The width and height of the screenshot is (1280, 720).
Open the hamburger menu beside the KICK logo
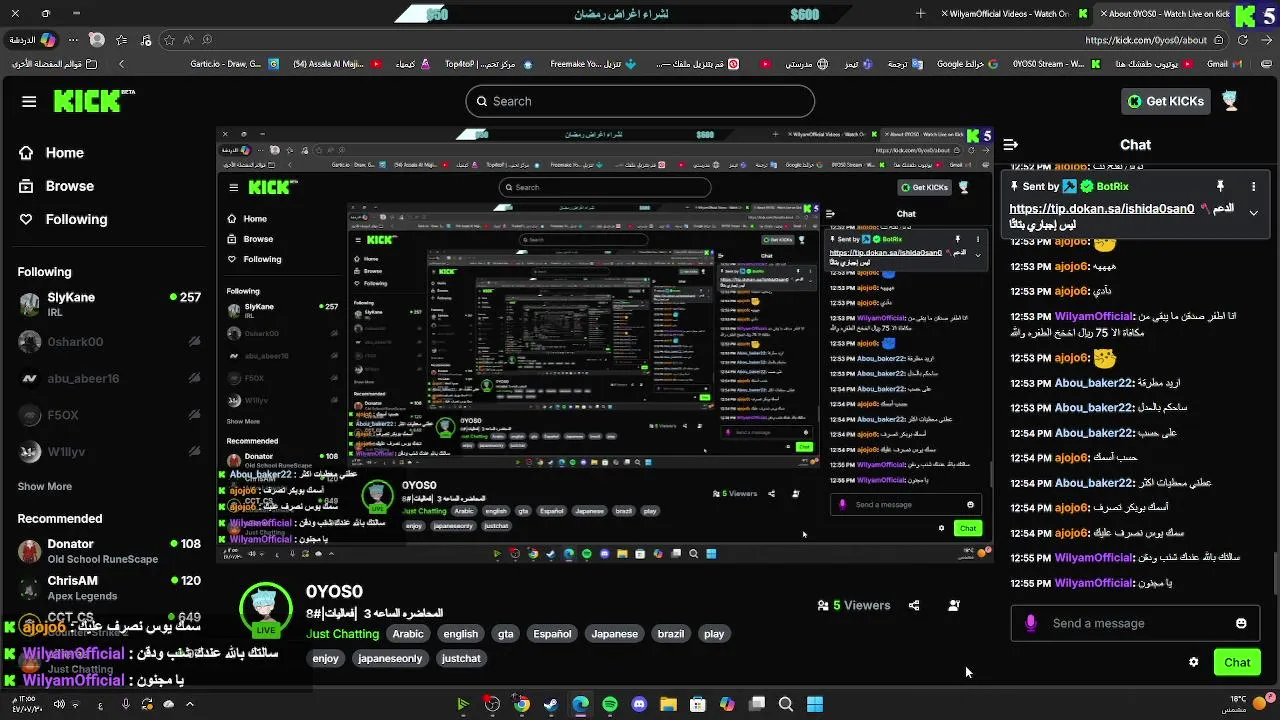(29, 101)
